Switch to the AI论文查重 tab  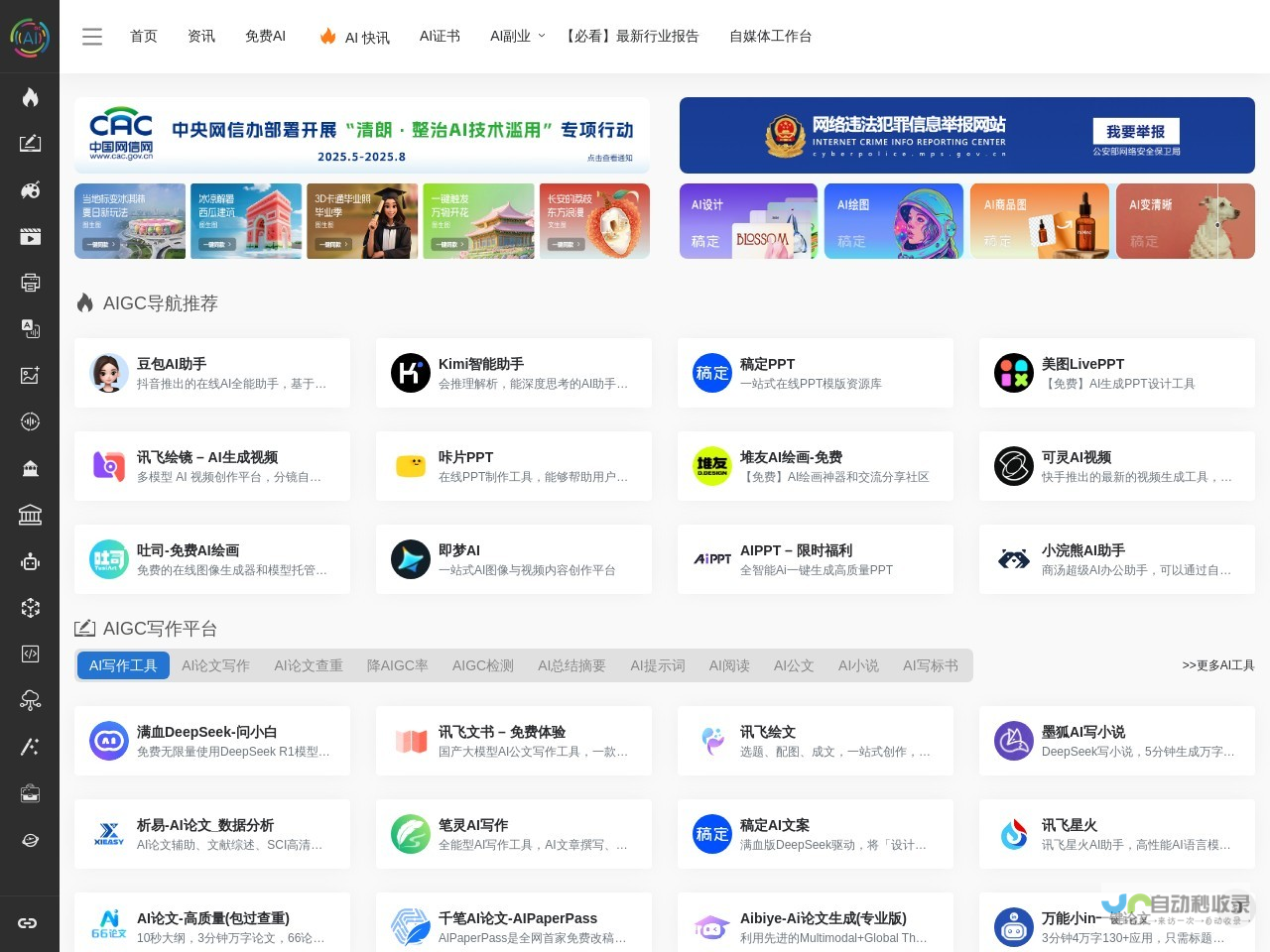click(x=309, y=665)
